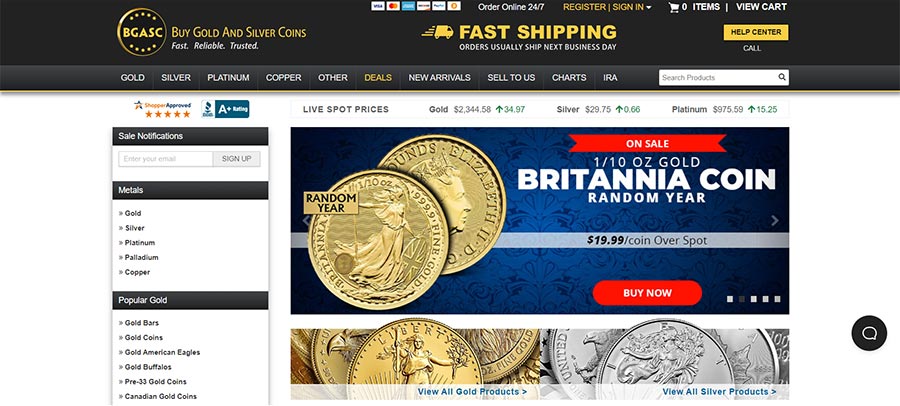Viewport: 900px width, 406px height.
Task: Click the Search Products field
Action: (717, 78)
